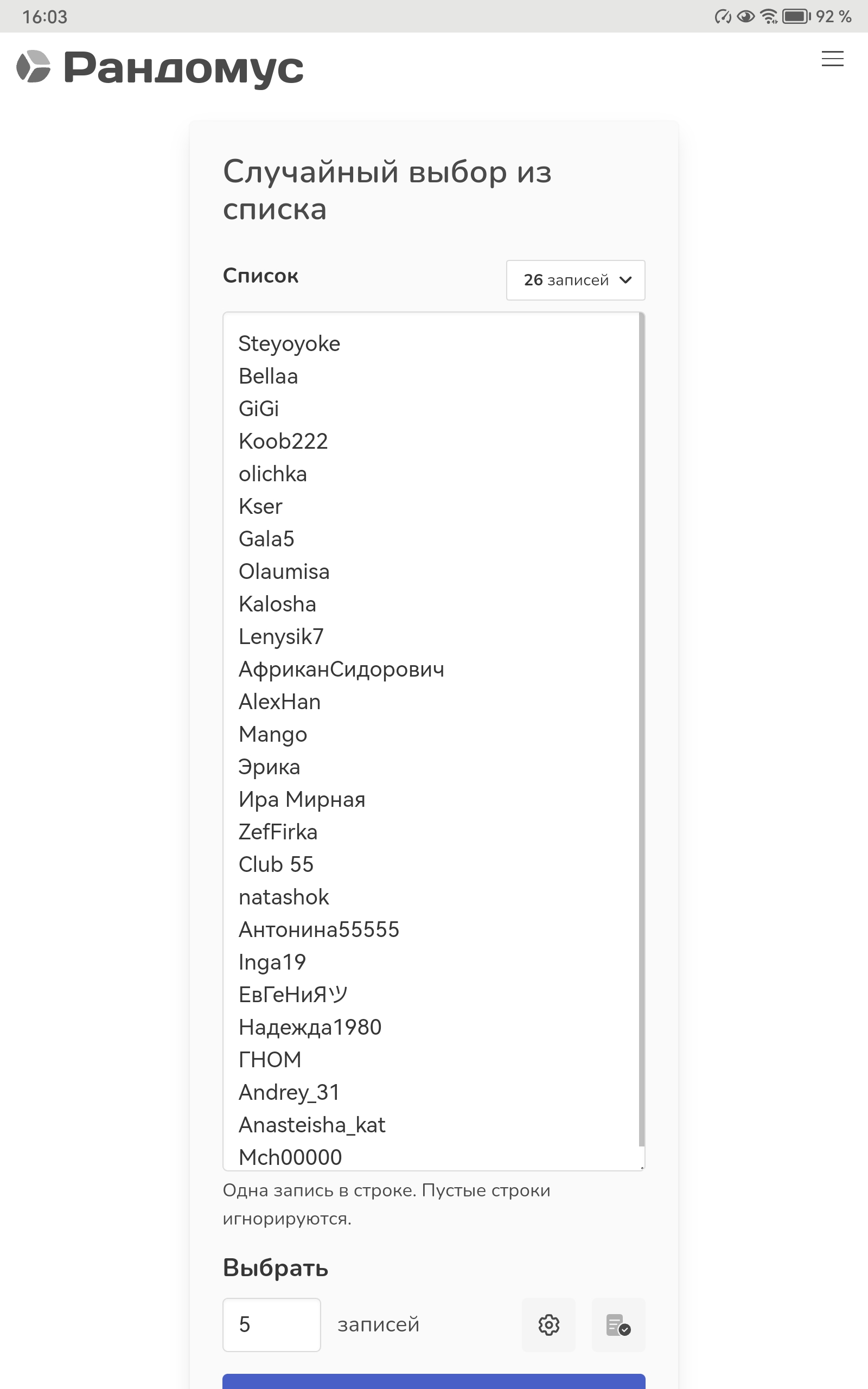Click the textarea resize handle corner

coord(642,1168)
